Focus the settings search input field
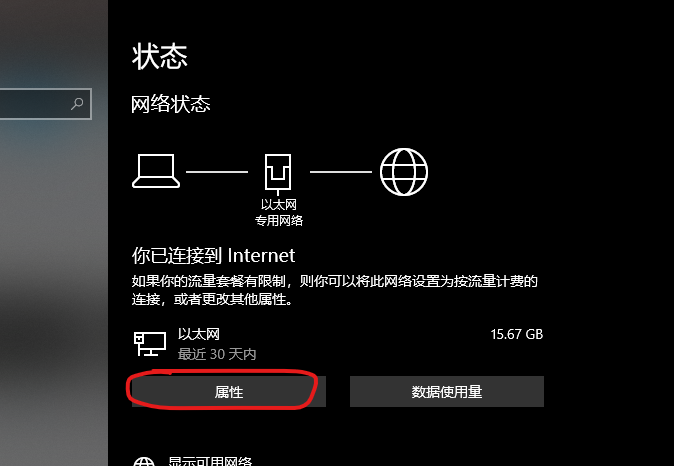Image resolution: width=674 pixels, height=466 pixels. coord(46,104)
